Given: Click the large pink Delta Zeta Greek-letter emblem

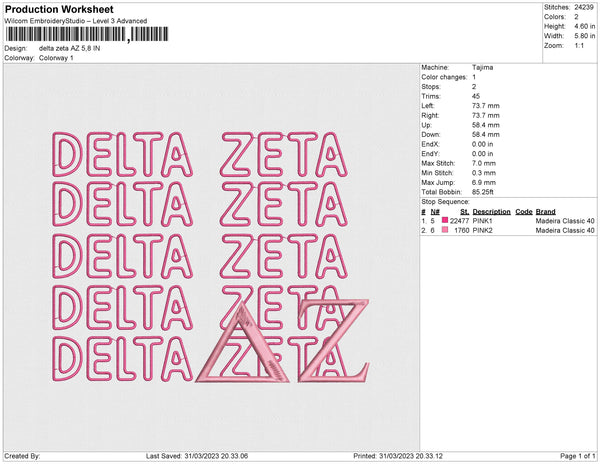Looking at the screenshot, I should click(x=282, y=341).
